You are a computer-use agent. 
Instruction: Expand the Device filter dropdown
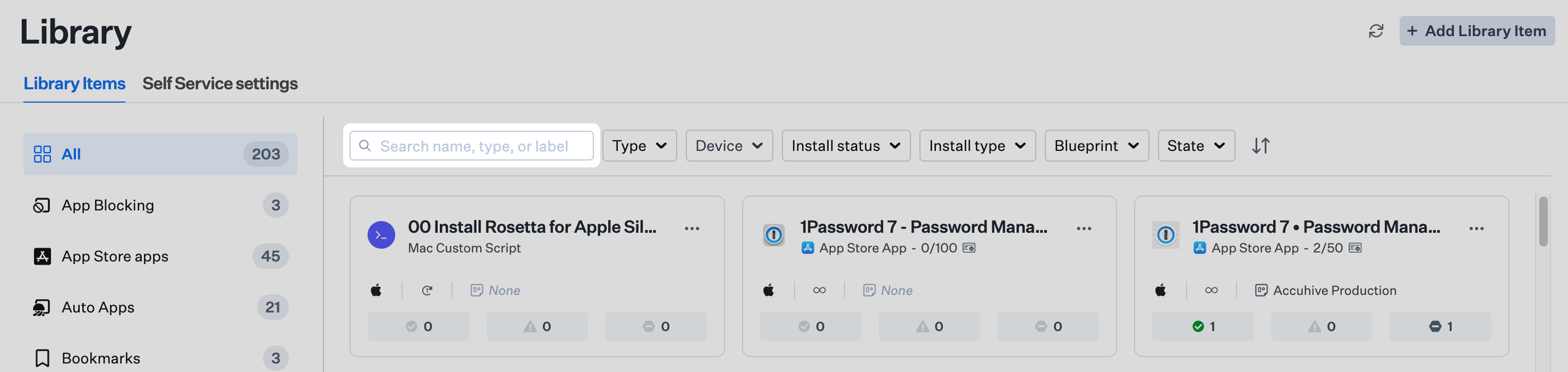729,146
